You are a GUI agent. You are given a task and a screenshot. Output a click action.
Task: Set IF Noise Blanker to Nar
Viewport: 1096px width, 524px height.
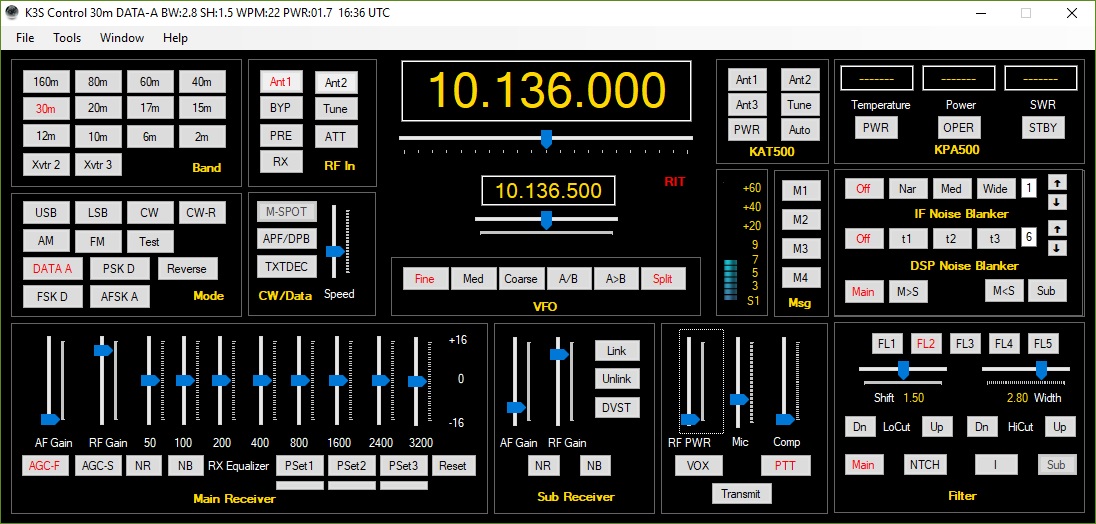click(907, 189)
